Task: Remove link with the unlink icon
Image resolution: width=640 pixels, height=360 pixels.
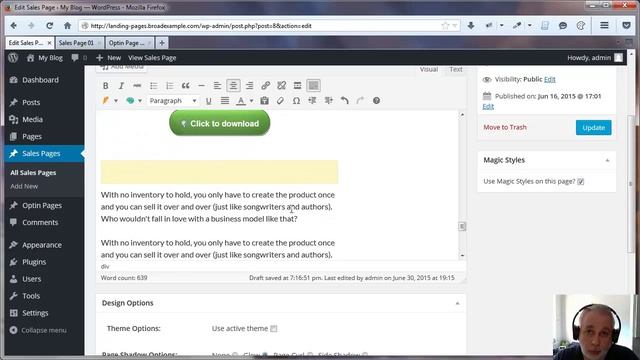Action: (x=281, y=86)
